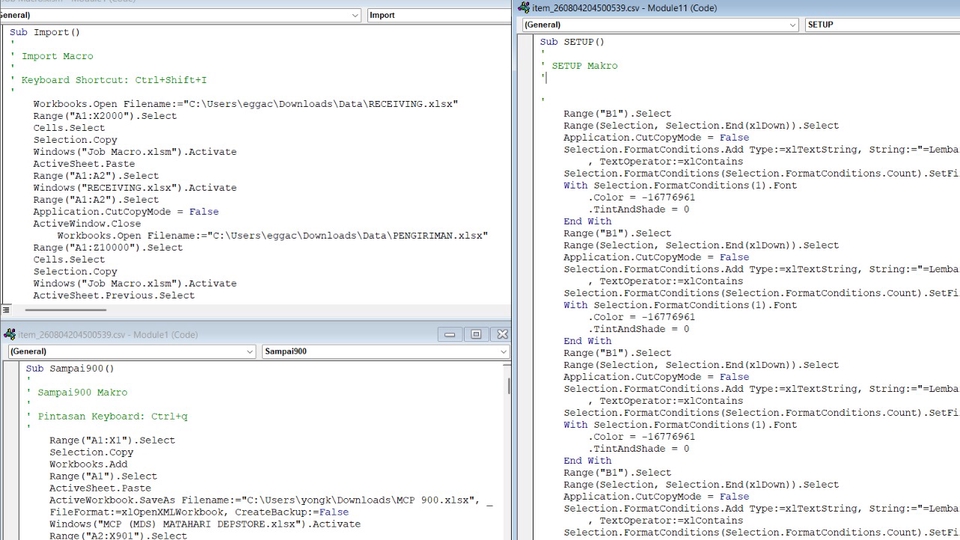Click the "' SETUP Makro" comment
960x540 pixels.
click(x=579, y=66)
